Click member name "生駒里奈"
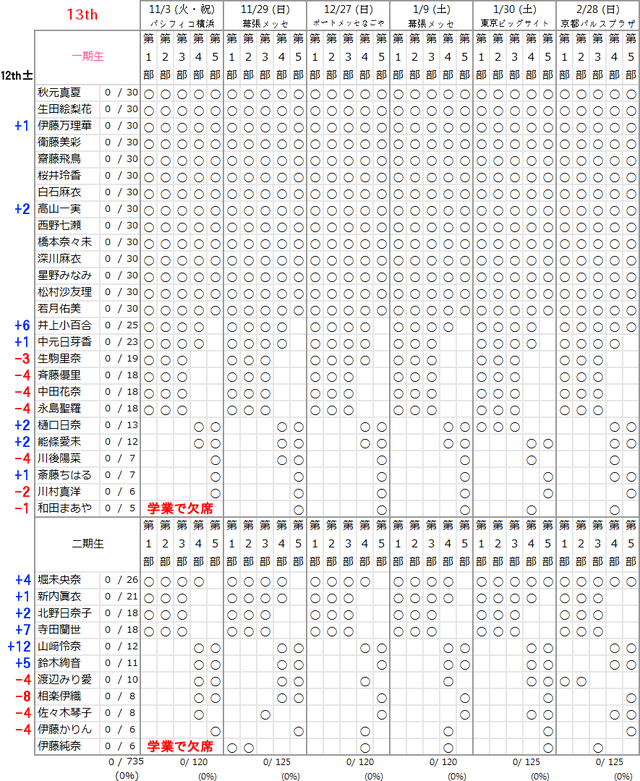 tap(59, 359)
